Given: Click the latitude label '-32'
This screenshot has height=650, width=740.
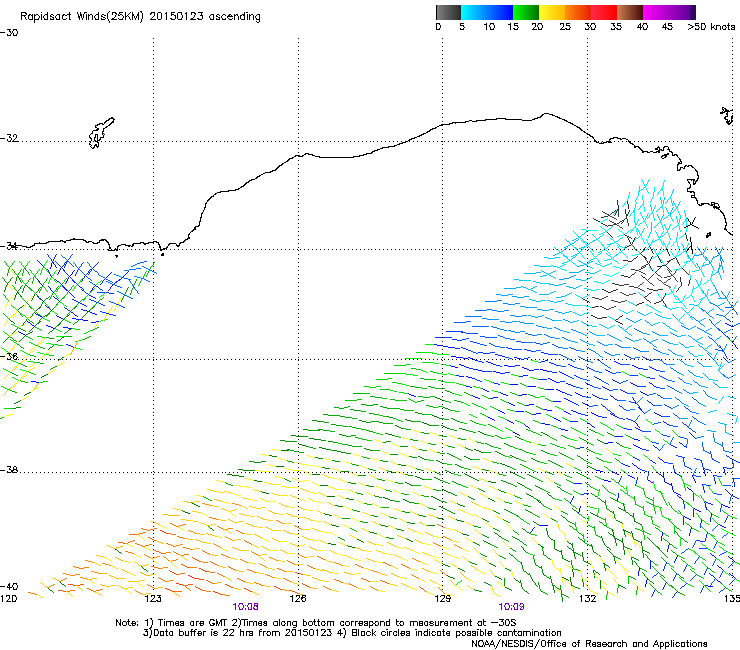Looking at the screenshot, I should click(x=9, y=138).
